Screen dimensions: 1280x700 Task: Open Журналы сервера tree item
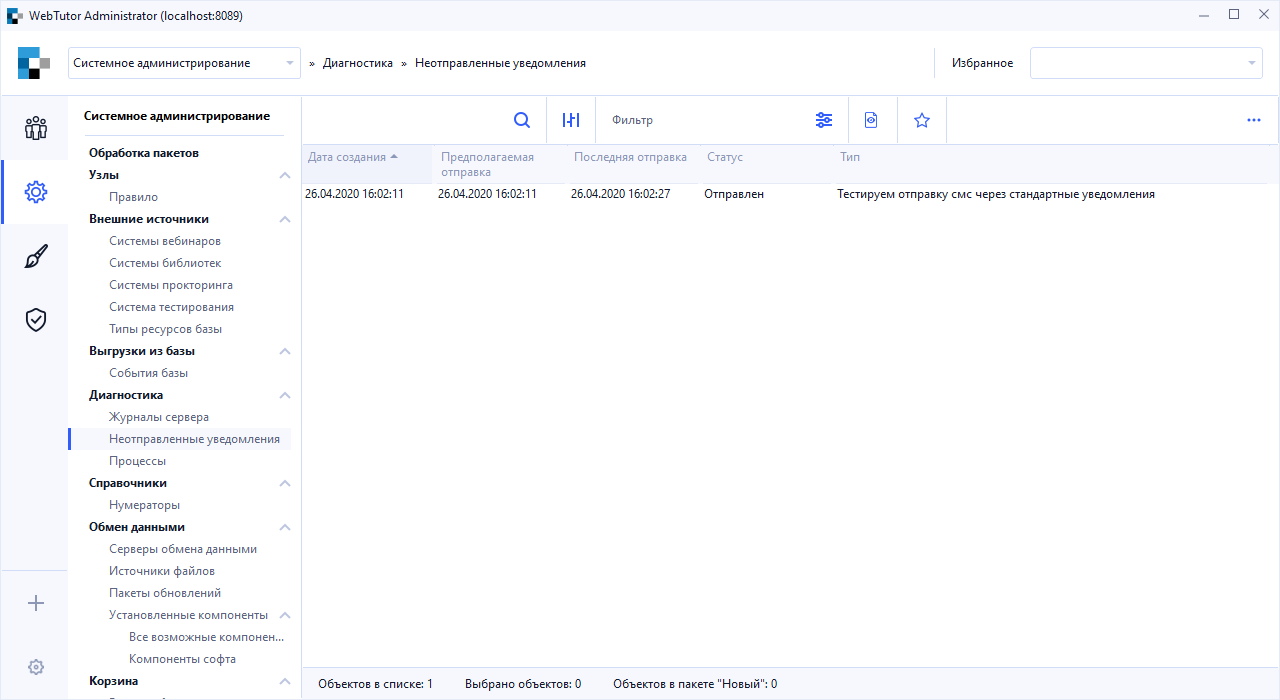(x=159, y=417)
